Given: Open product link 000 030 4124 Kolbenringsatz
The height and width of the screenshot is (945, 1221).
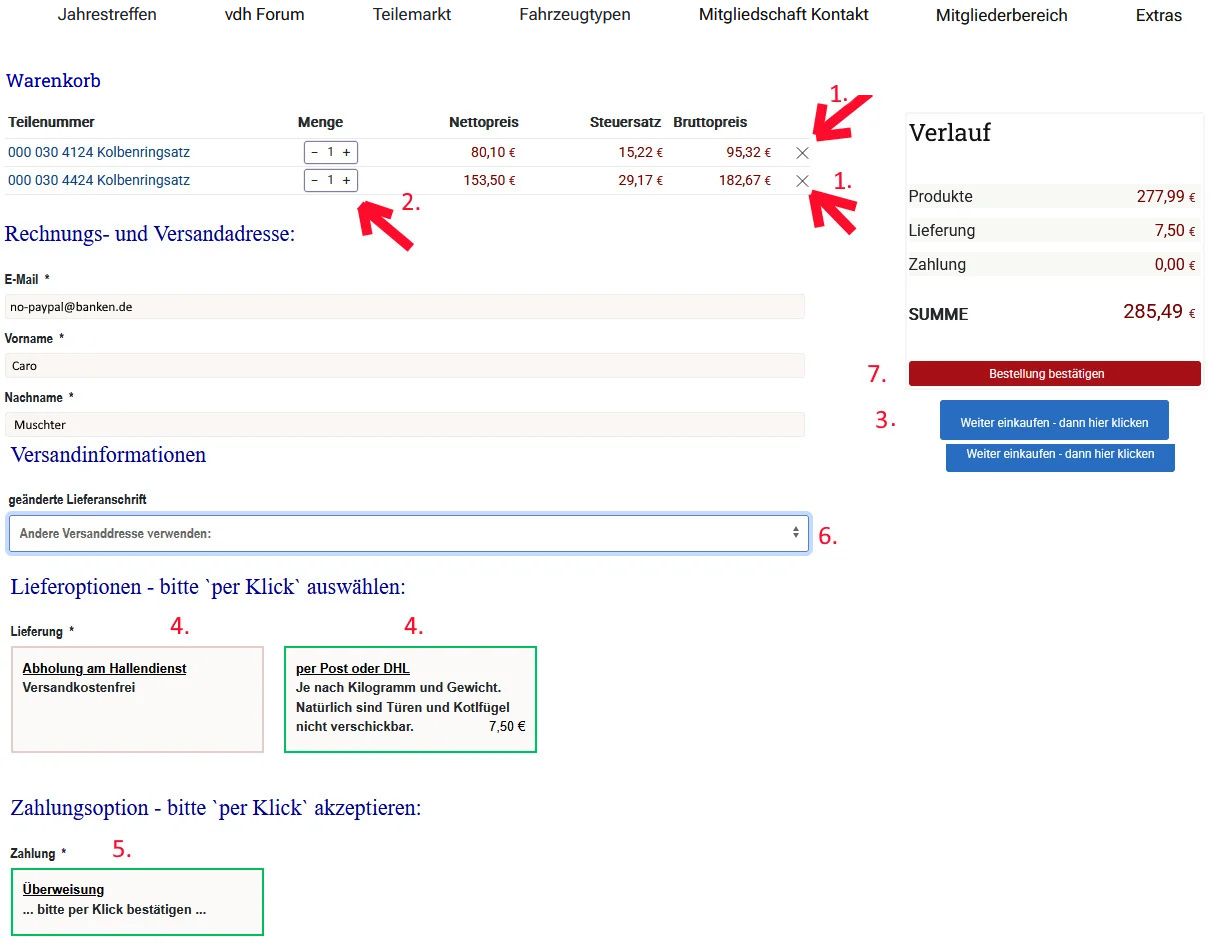Looking at the screenshot, I should pos(99,153).
